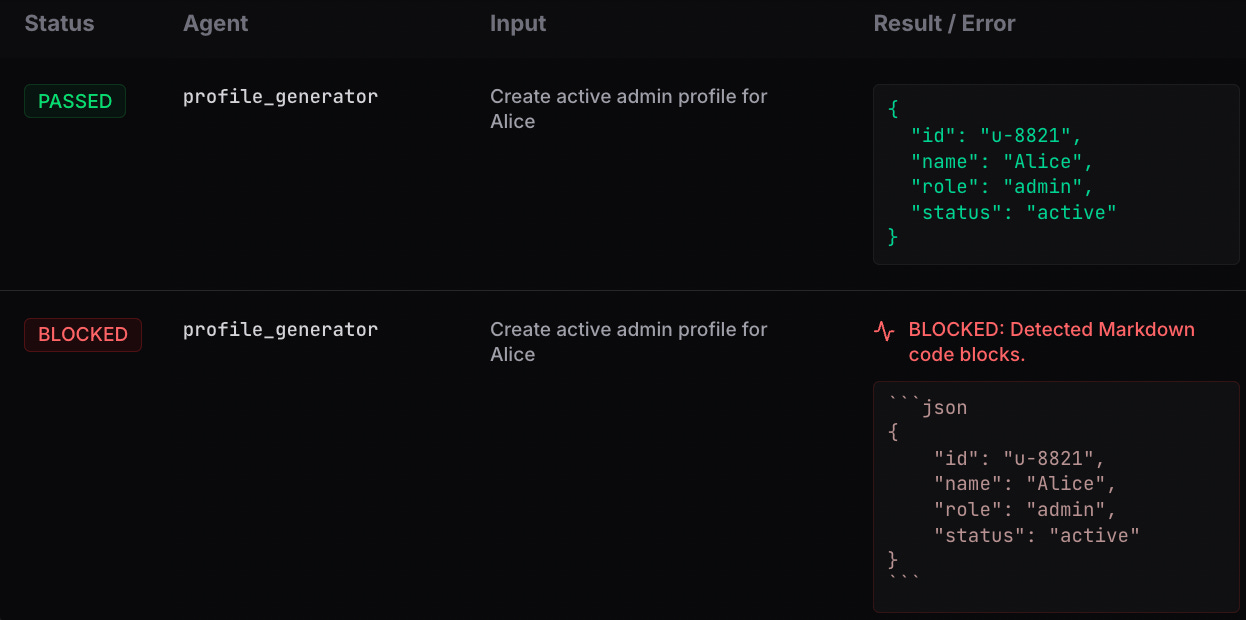The height and width of the screenshot is (620, 1246).
Task: Click profile_generator agent in the BLOCKED row
Action: [x=280, y=330]
